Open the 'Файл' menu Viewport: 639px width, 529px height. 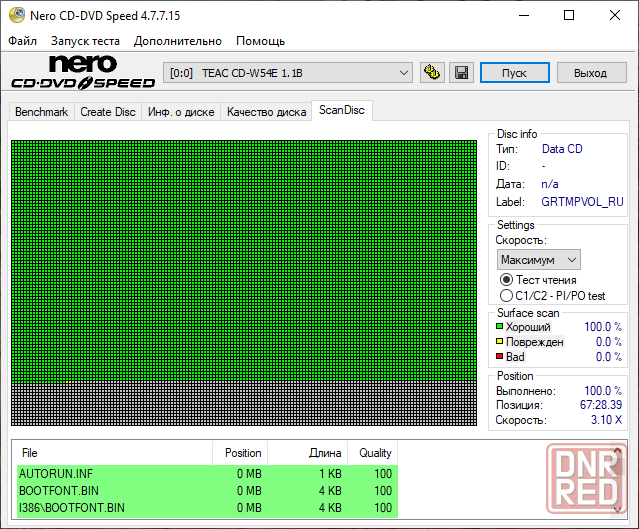(x=22, y=41)
